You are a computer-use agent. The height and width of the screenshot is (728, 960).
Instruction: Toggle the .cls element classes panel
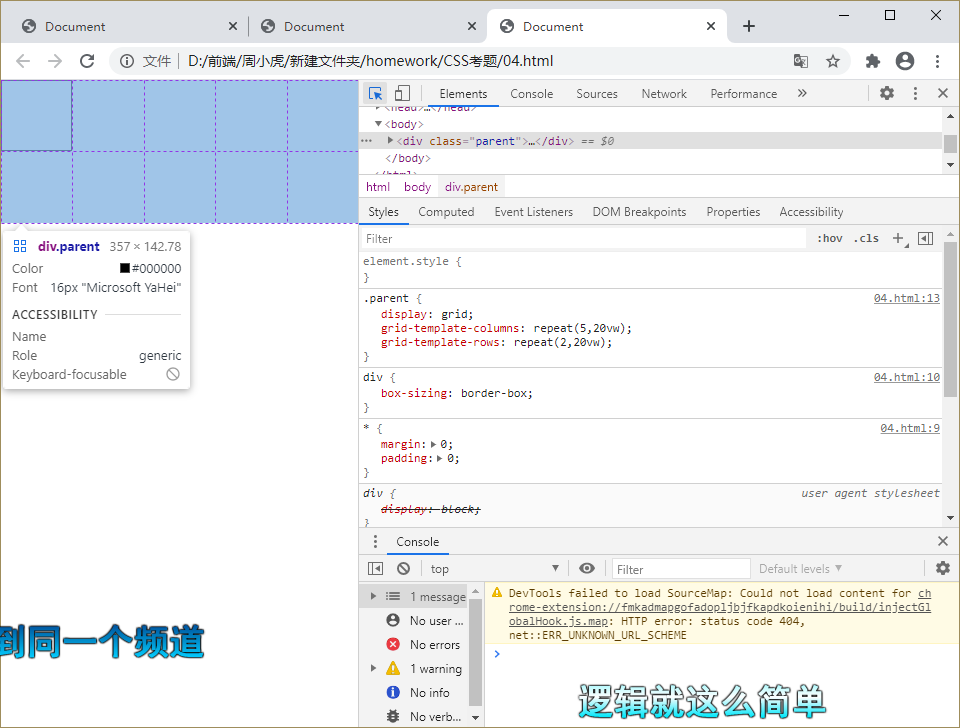pyautogui.click(x=866, y=238)
